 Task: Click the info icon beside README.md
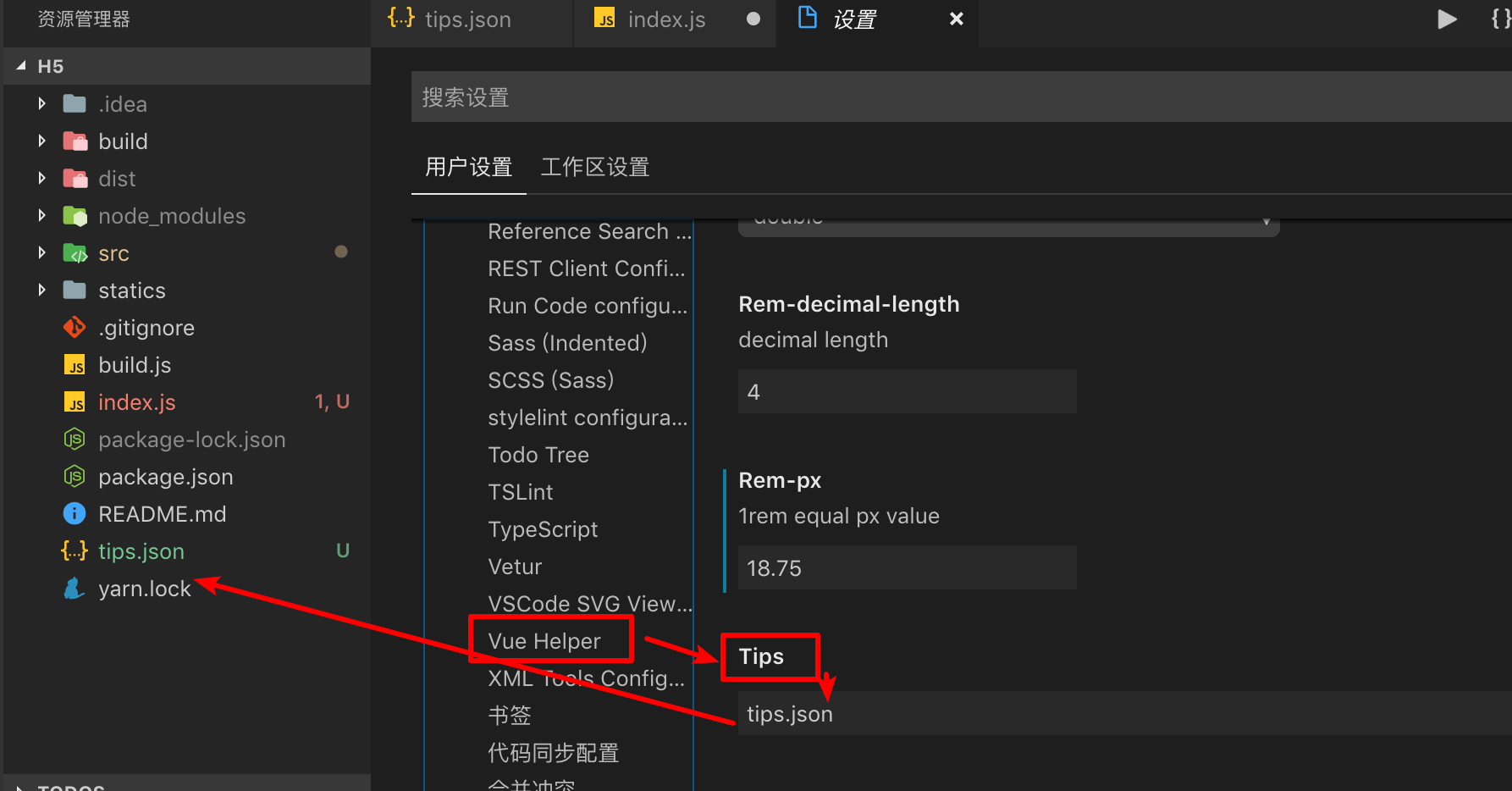[x=74, y=513]
